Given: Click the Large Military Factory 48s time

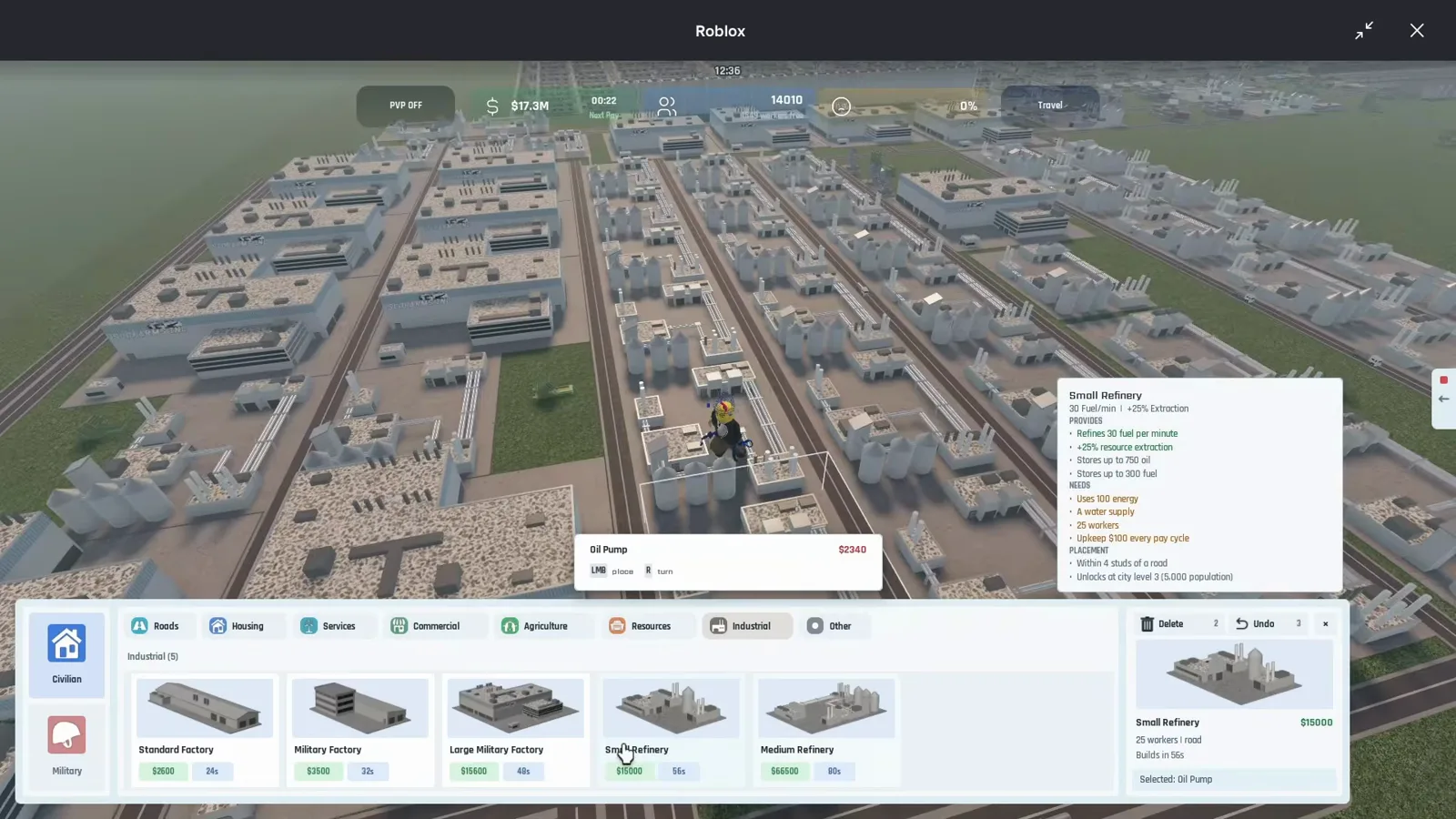Looking at the screenshot, I should coord(523,771).
